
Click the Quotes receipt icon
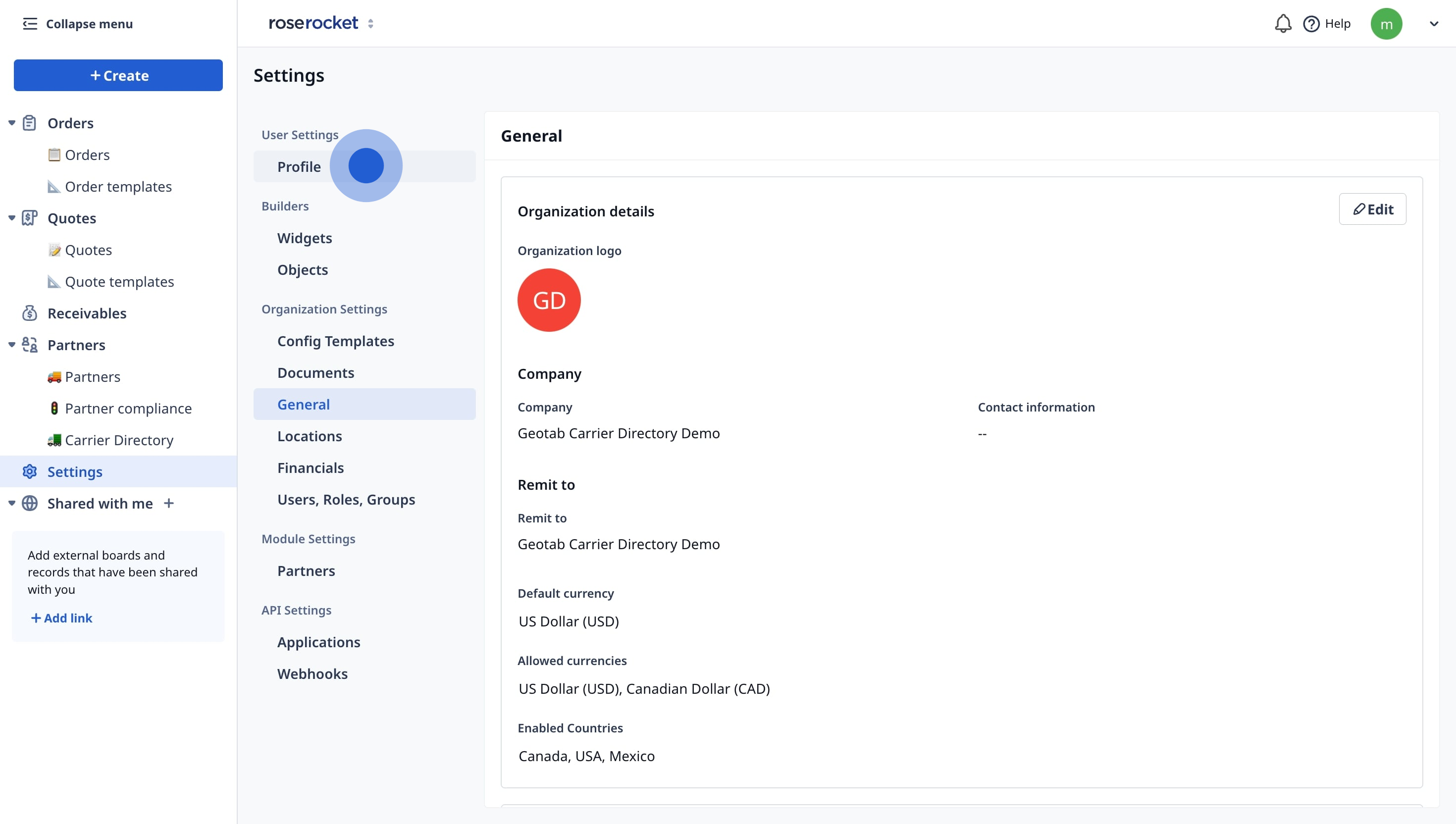[29, 218]
